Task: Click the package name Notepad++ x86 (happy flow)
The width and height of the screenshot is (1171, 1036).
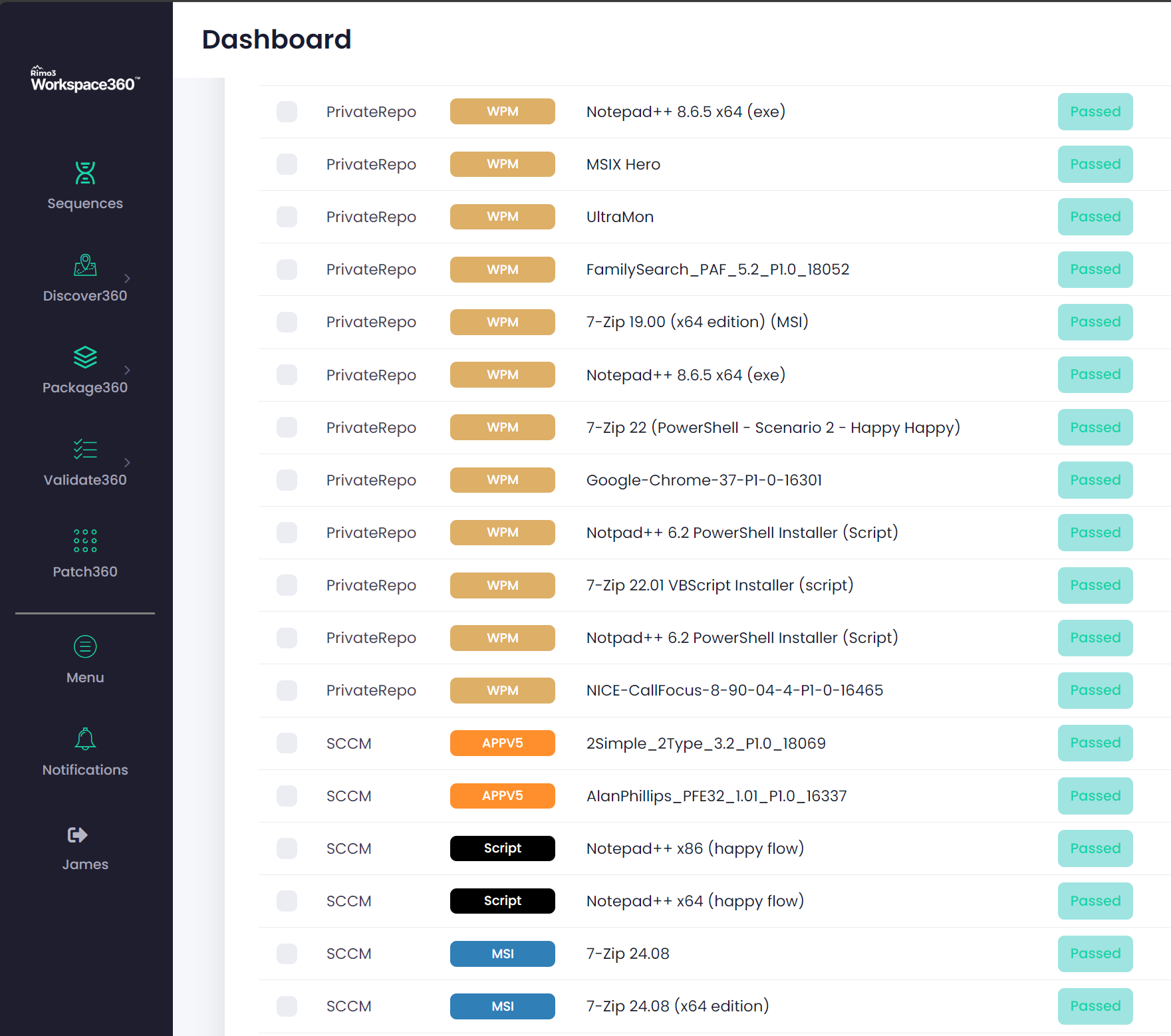Action: coord(695,848)
